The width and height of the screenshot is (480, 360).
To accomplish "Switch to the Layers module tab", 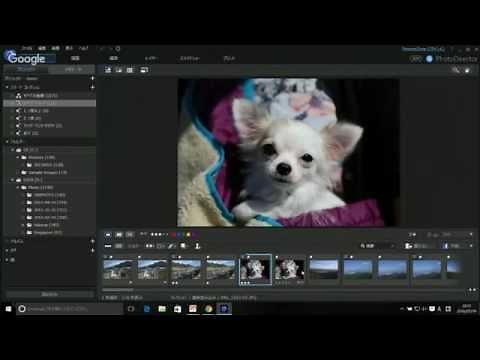I will (x=151, y=59).
